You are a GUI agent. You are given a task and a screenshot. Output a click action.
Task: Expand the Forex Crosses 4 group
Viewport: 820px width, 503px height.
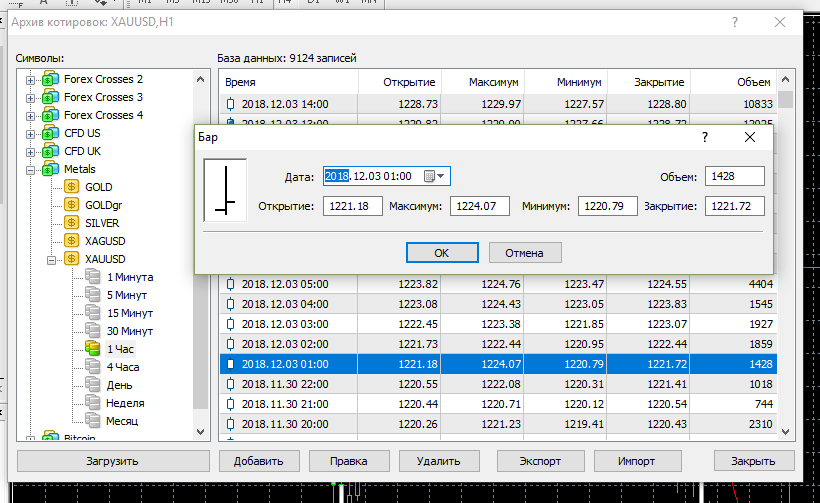click(x=31, y=115)
